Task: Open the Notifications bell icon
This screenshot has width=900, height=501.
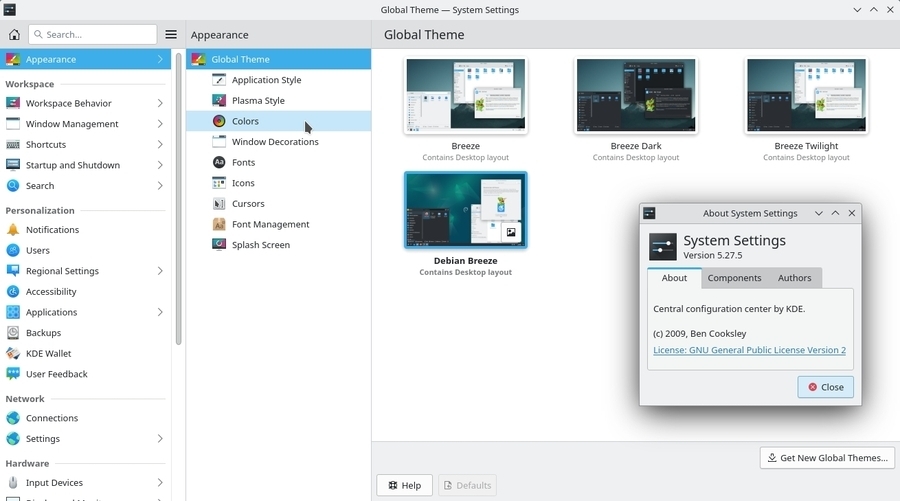Action: tap(13, 230)
